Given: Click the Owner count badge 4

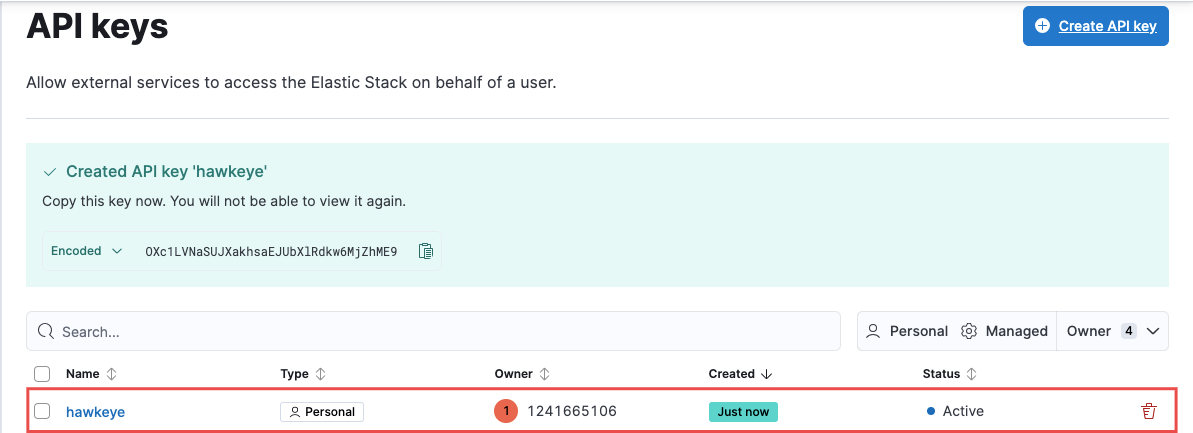Looking at the screenshot, I should pyautogui.click(x=1129, y=331).
